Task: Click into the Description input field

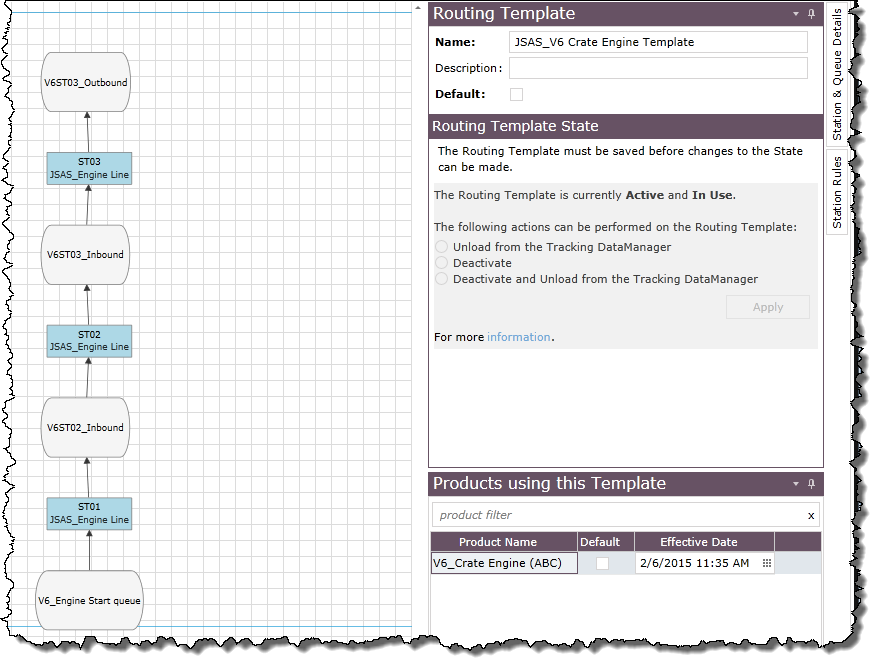Action: pyautogui.click(x=658, y=68)
